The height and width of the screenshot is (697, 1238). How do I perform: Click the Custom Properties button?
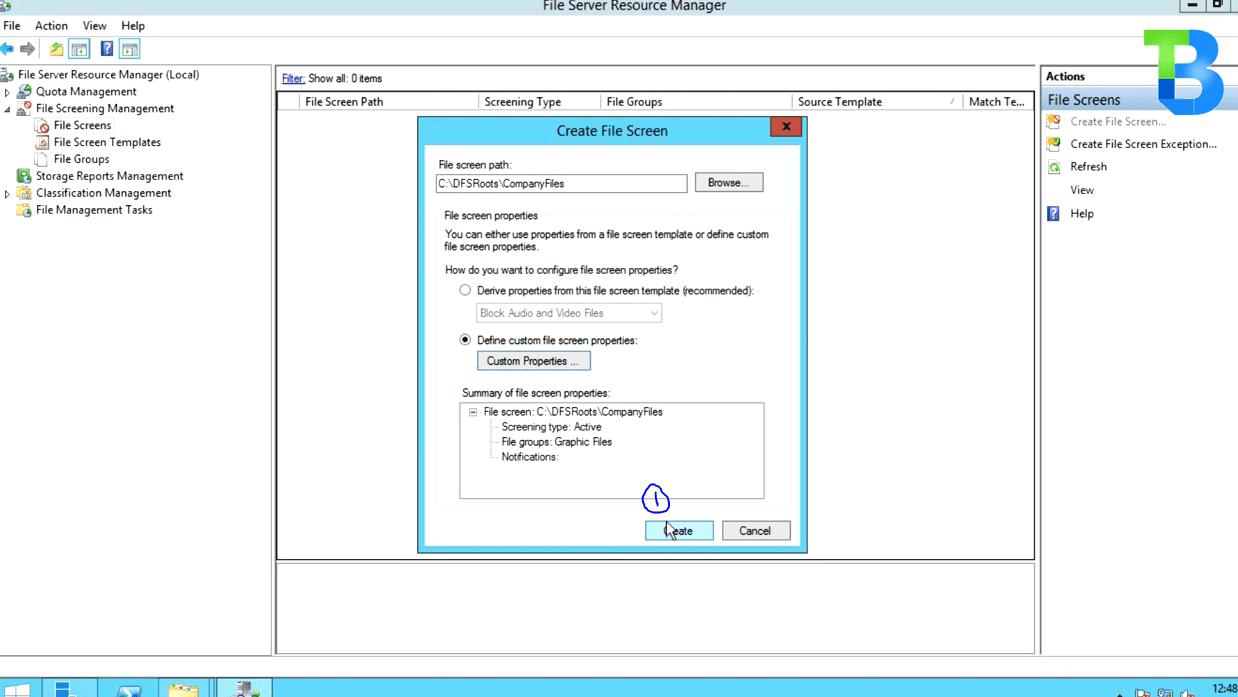[533, 361]
